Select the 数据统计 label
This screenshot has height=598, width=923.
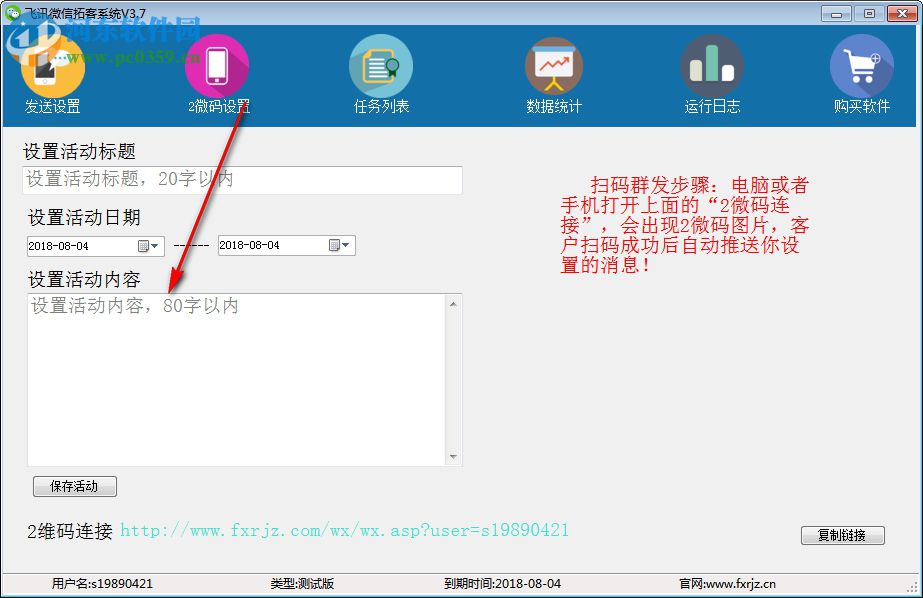(x=554, y=107)
